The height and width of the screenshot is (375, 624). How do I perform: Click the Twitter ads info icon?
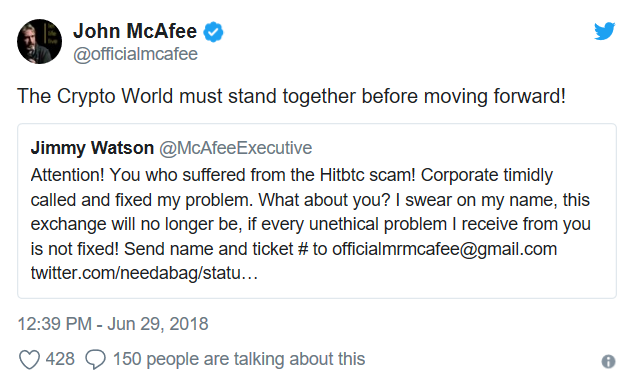click(608, 361)
